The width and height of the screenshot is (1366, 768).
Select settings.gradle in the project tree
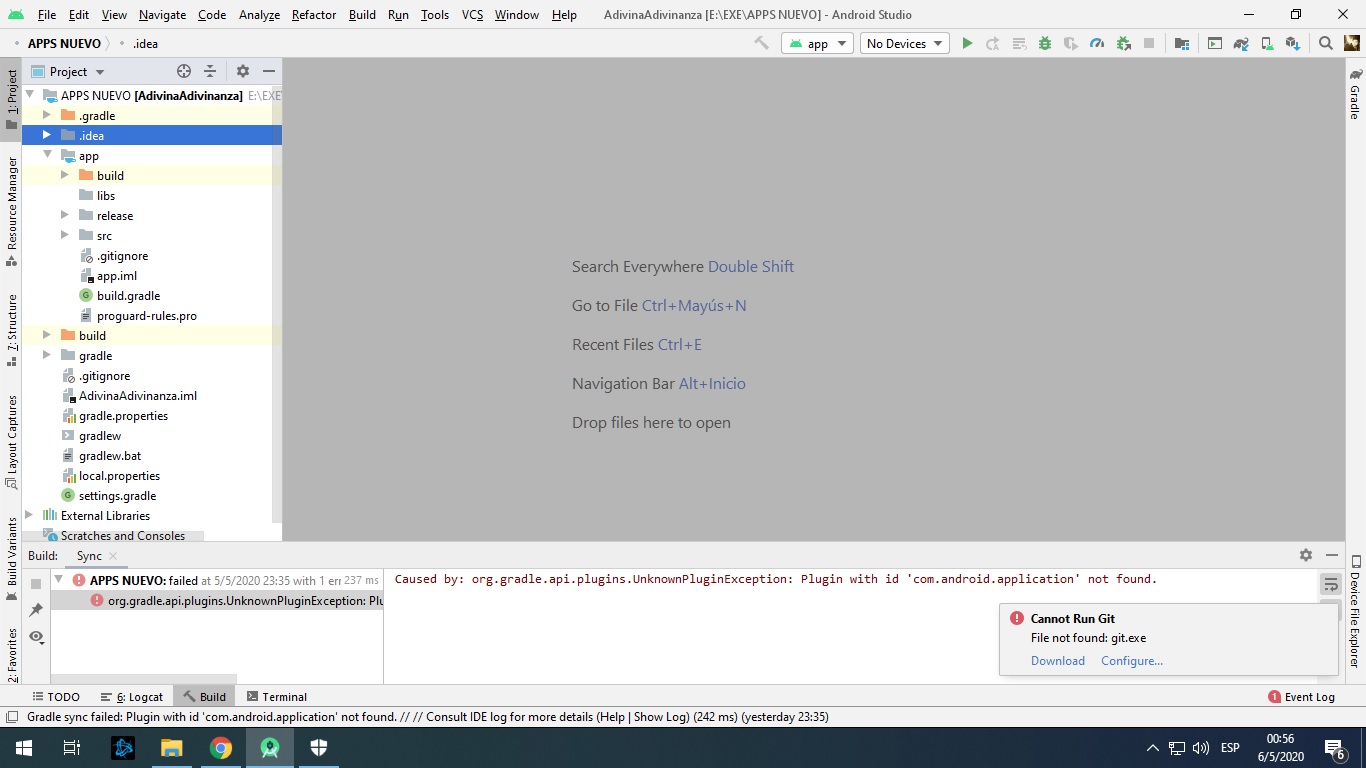tap(117, 495)
